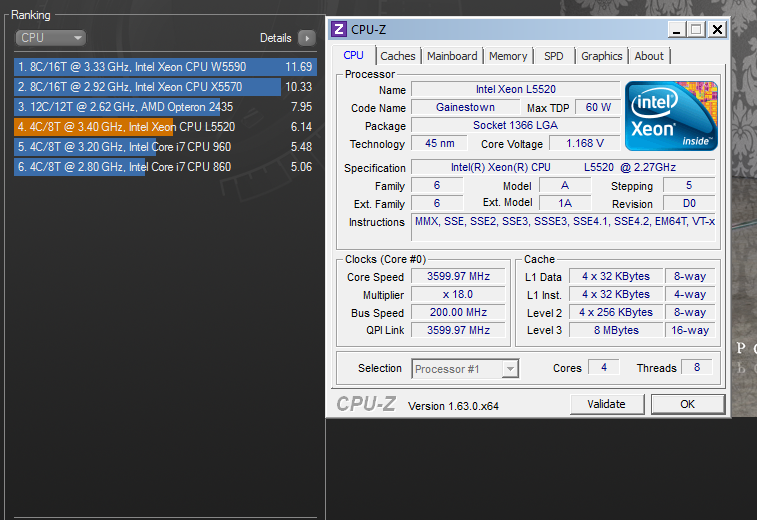
Task: Click the Package field Socket 1366 LGA
Action: [x=516, y=126]
